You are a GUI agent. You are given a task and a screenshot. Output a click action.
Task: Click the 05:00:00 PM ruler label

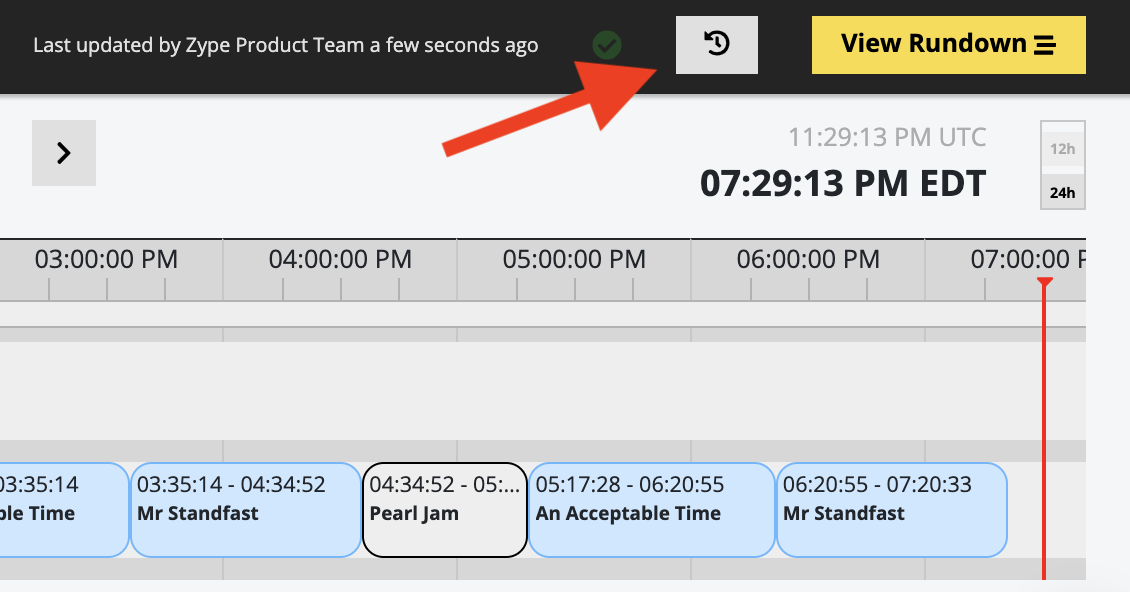click(x=574, y=259)
